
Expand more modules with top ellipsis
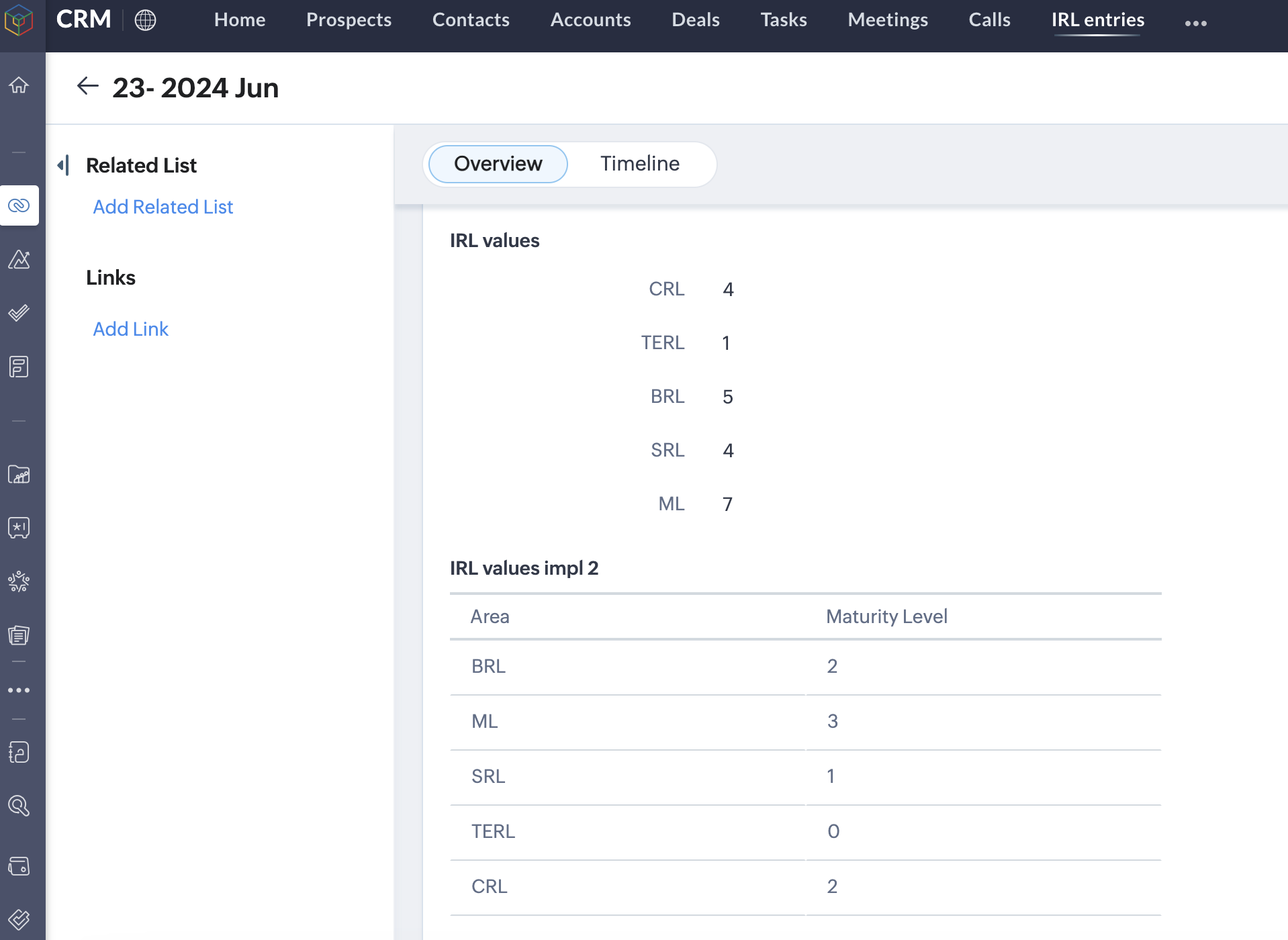pos(1195,23)
